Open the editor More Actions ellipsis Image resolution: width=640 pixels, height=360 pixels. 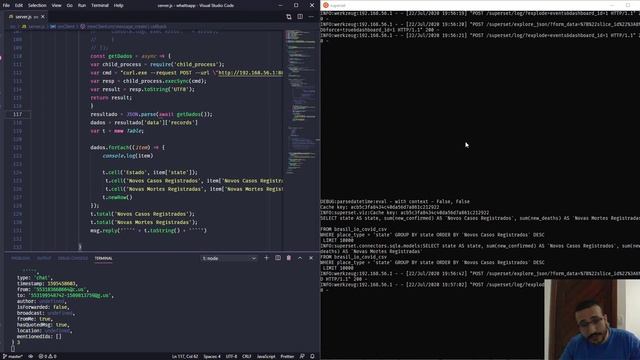pyautogui.click(x=311, y=17)
